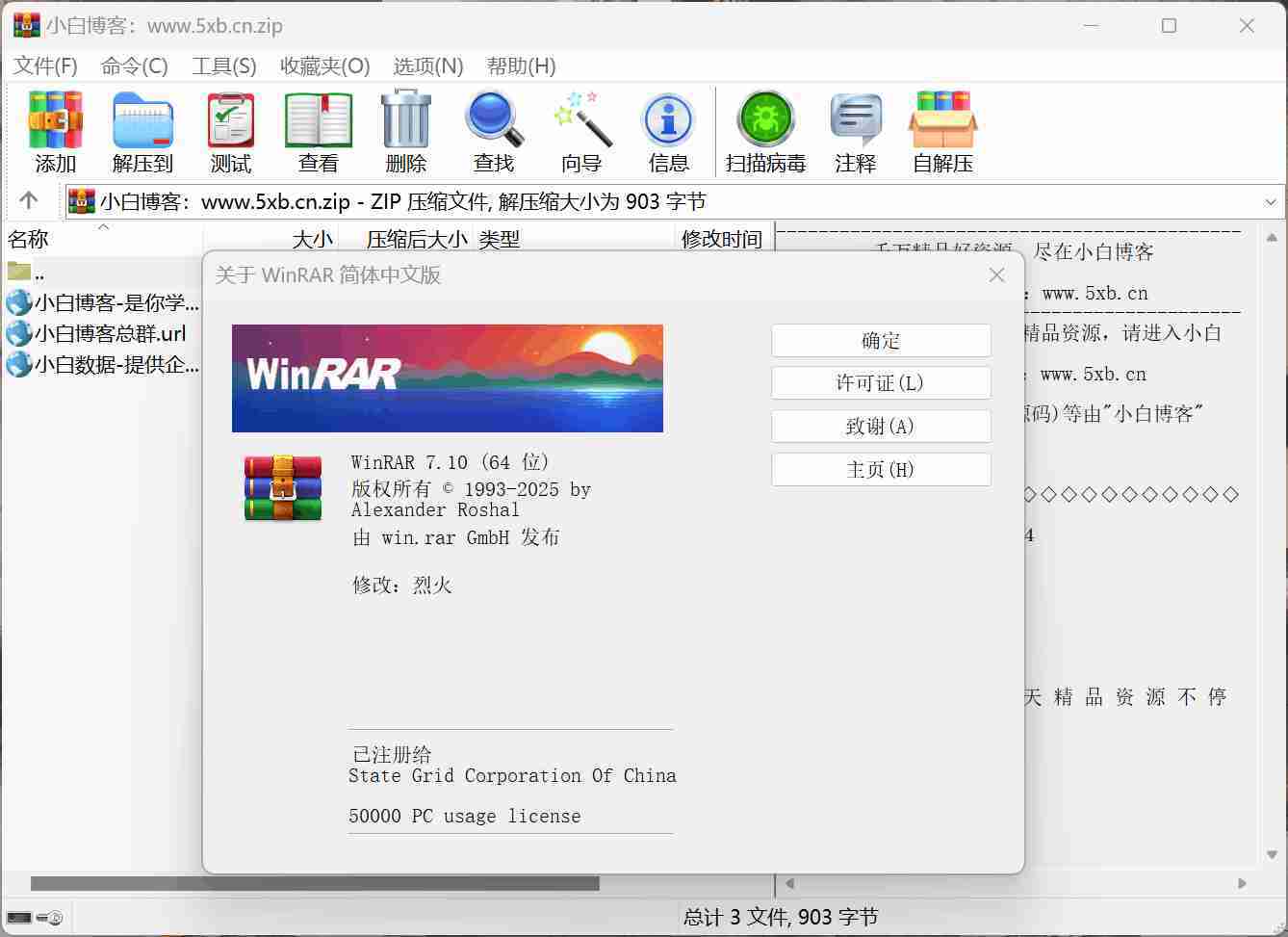The height and width of the screenshot is (937, 1288).
Task: Sort files by 类型 column header
Action: point(574,239)
